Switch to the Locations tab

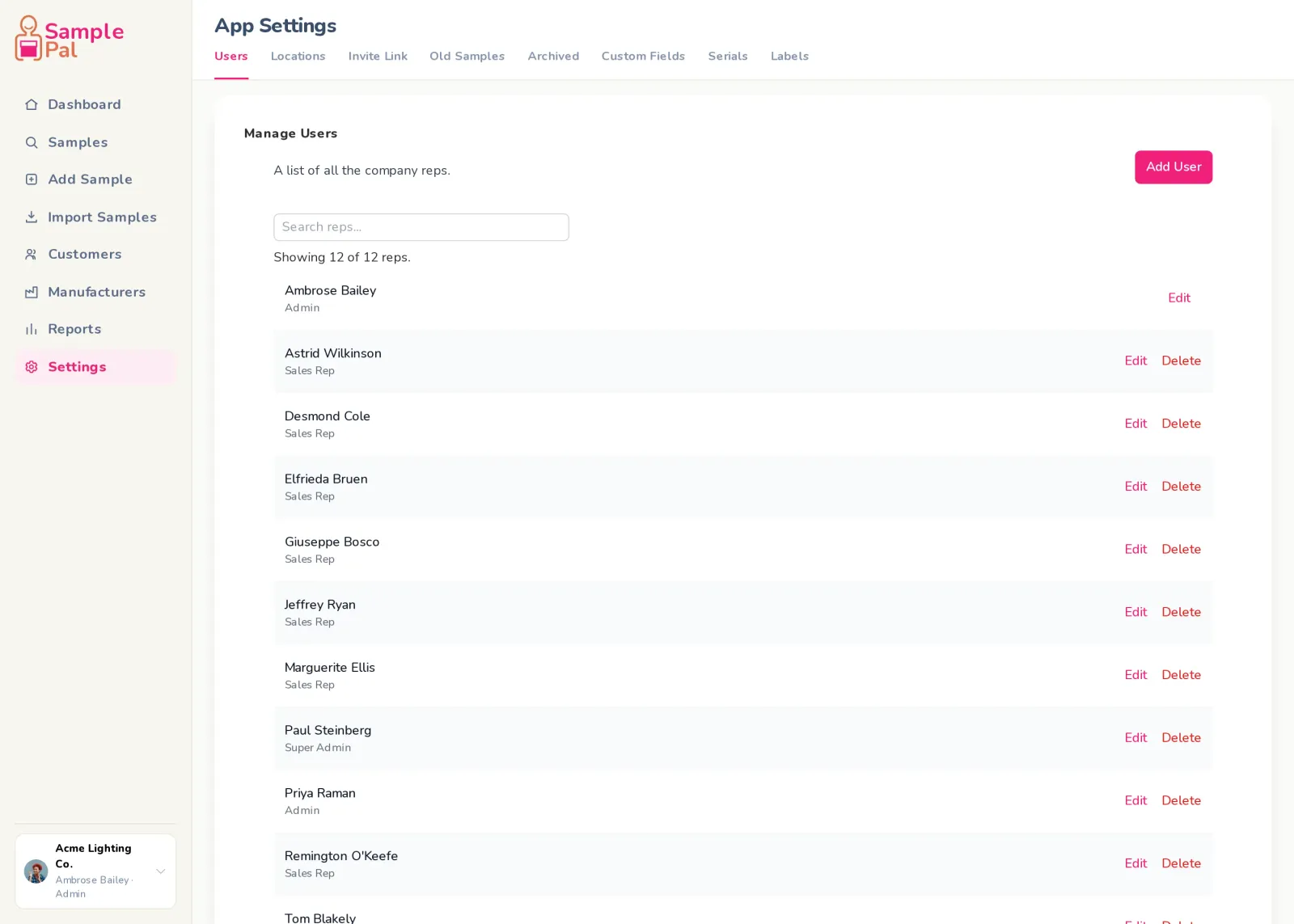298,56
